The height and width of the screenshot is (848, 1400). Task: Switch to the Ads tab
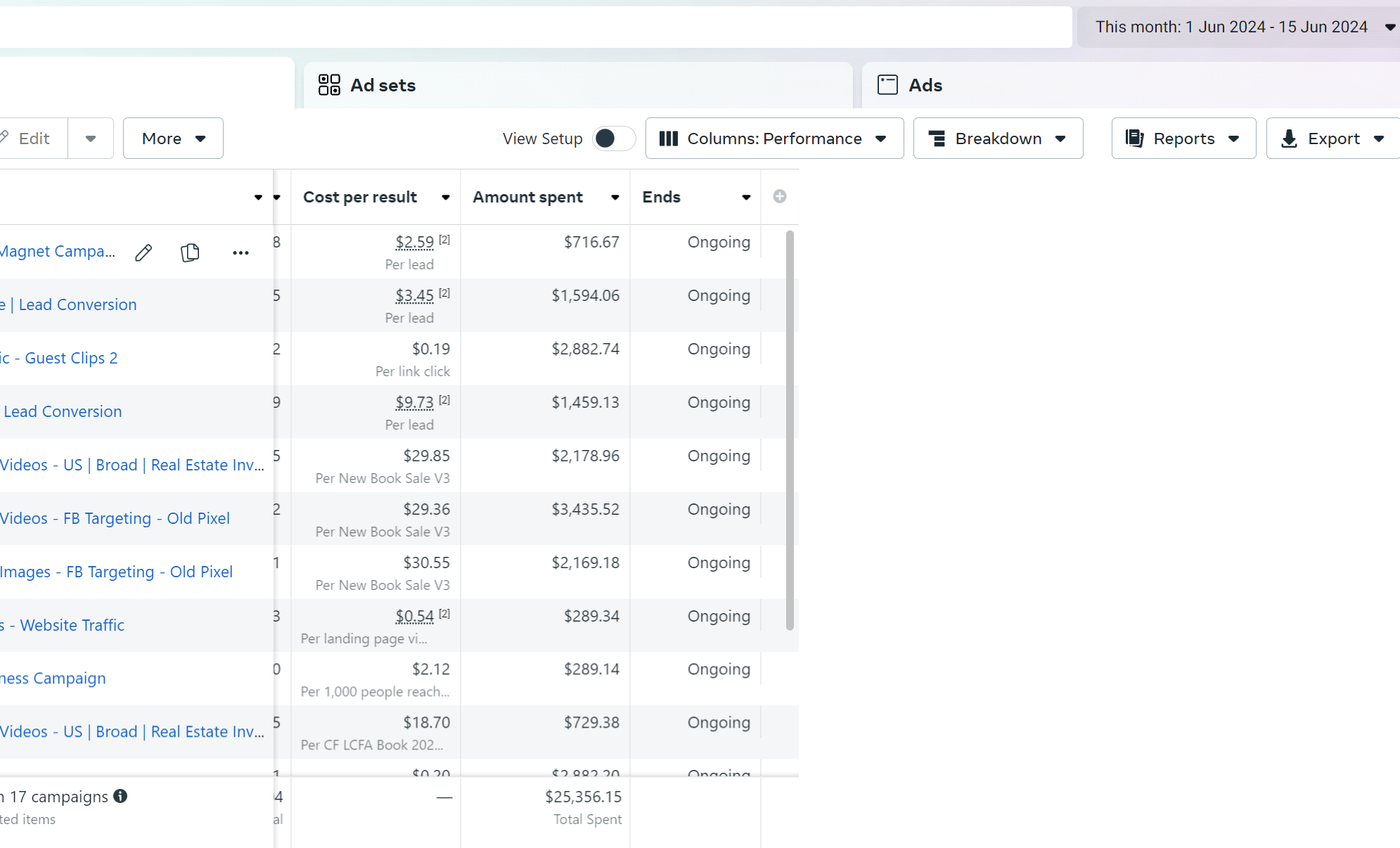pos(1131,85)
